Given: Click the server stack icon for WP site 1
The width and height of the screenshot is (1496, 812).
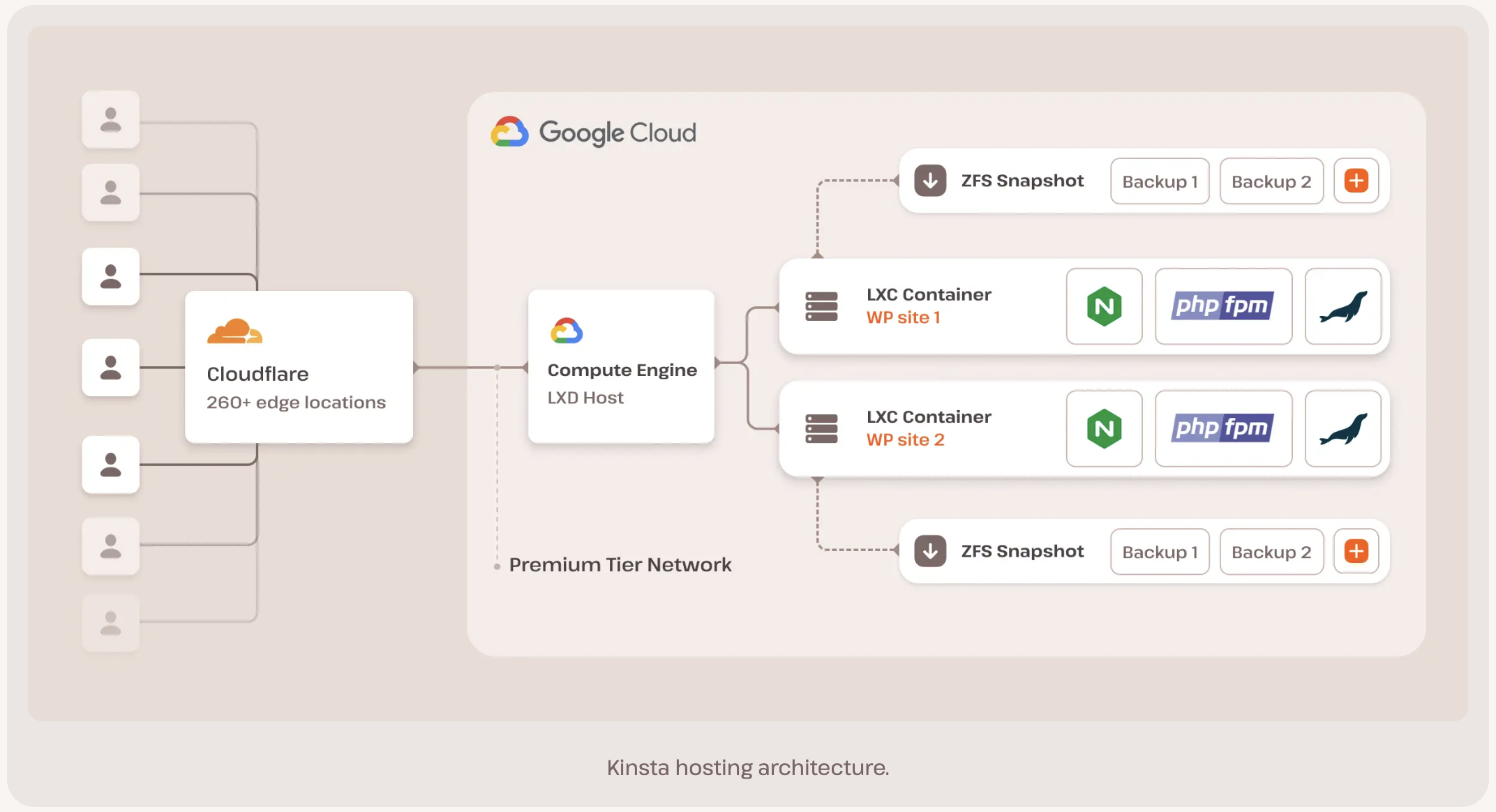Looking at the screenshot, I should (821, 306).
